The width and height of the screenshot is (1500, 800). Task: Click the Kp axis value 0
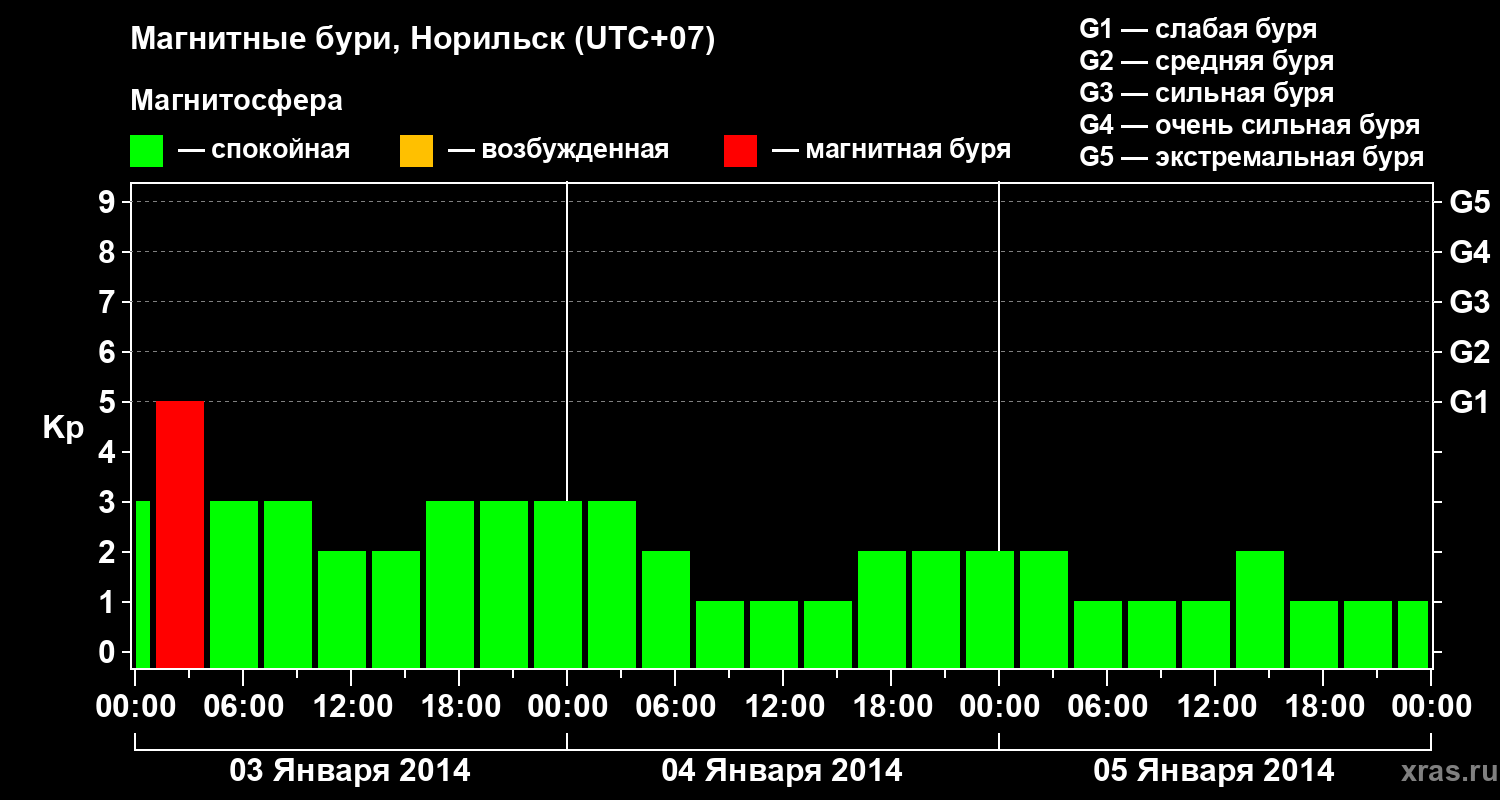109,652
